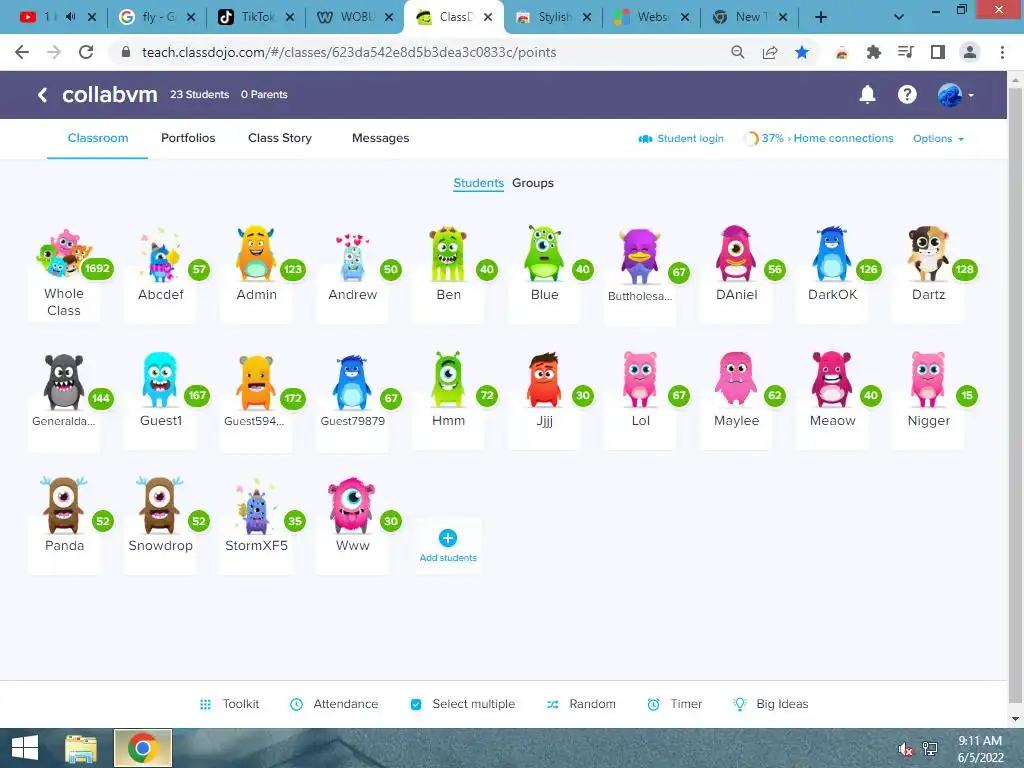Click Generalda... student name

click(63, 421)
